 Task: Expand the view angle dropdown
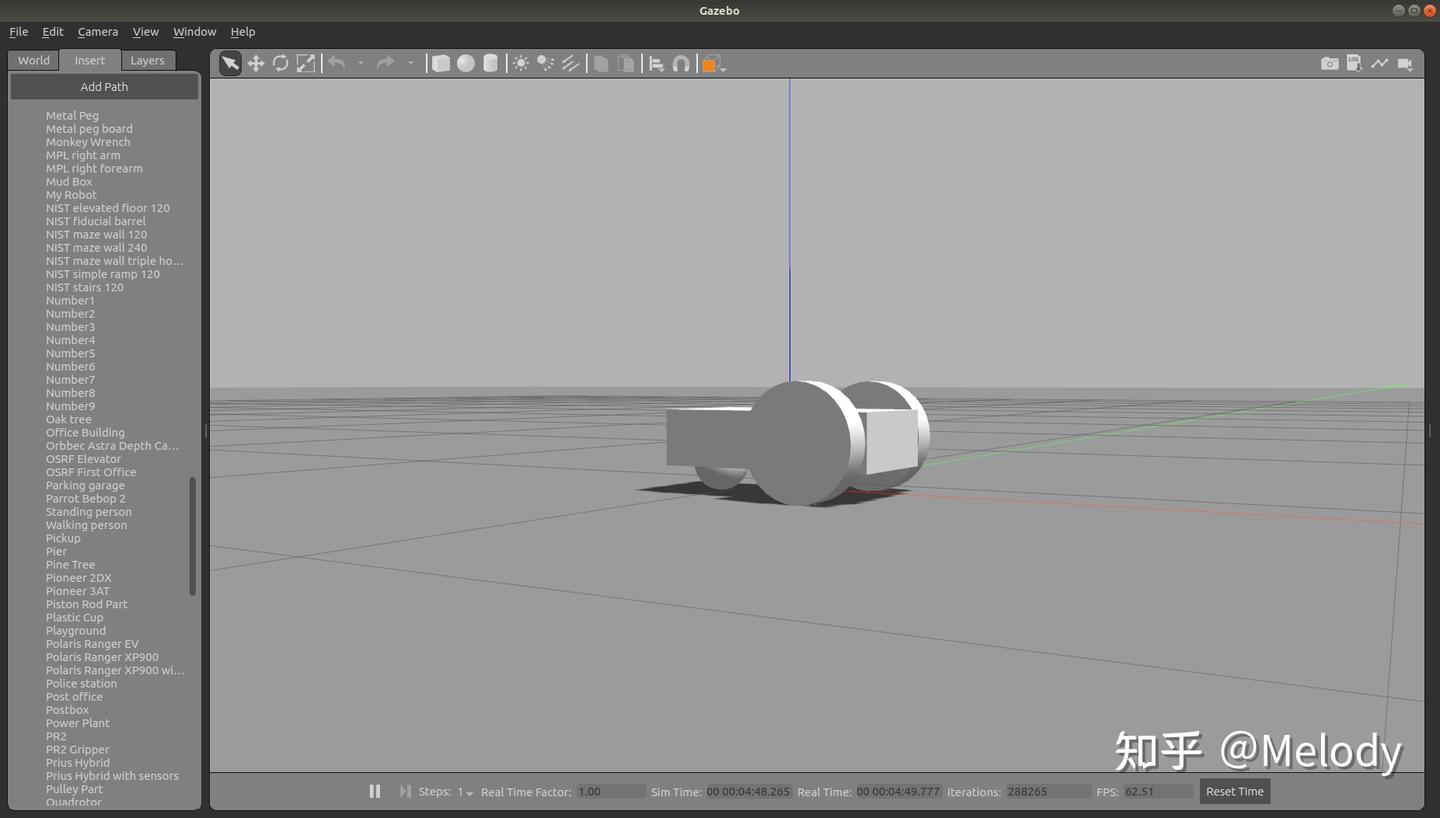coord(723,68)
